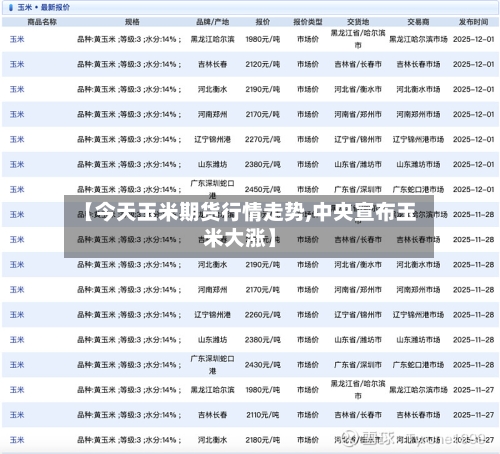Select the 2430元/吨 price cell
Screen dimensions: 500x454
coord(262,365)
